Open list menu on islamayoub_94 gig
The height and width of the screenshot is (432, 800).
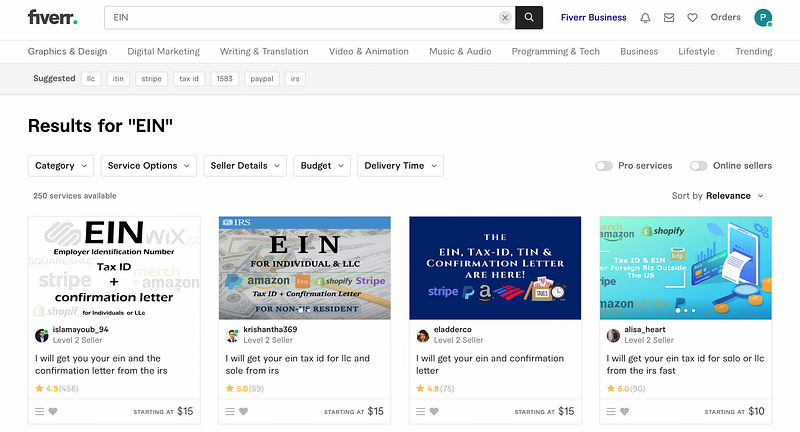tap(39, 411)
